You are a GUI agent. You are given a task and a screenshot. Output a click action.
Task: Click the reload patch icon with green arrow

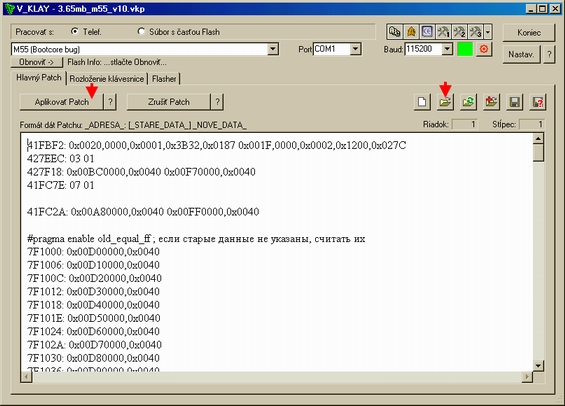468,102
